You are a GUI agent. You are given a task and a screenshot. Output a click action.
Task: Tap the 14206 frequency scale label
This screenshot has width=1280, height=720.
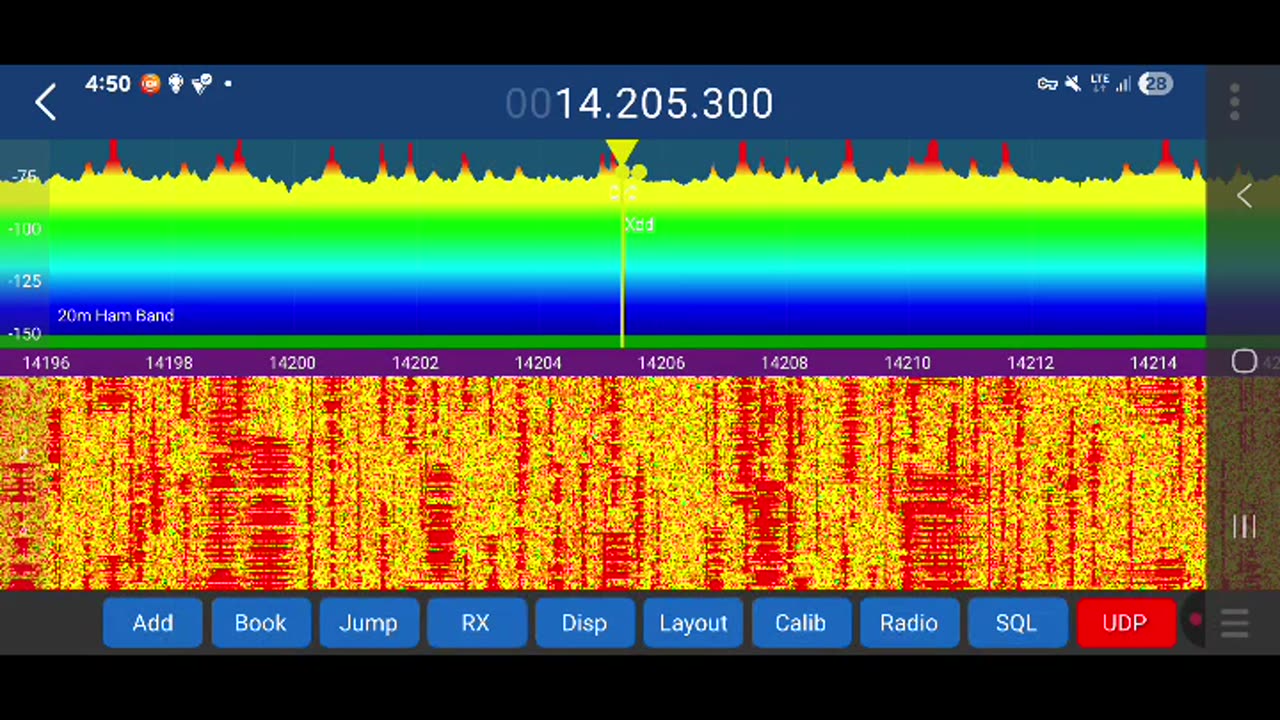(661, 362)
